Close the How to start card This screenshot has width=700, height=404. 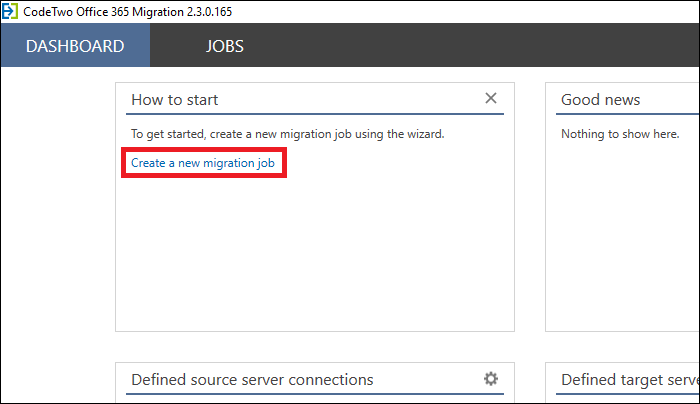(491, 98)
